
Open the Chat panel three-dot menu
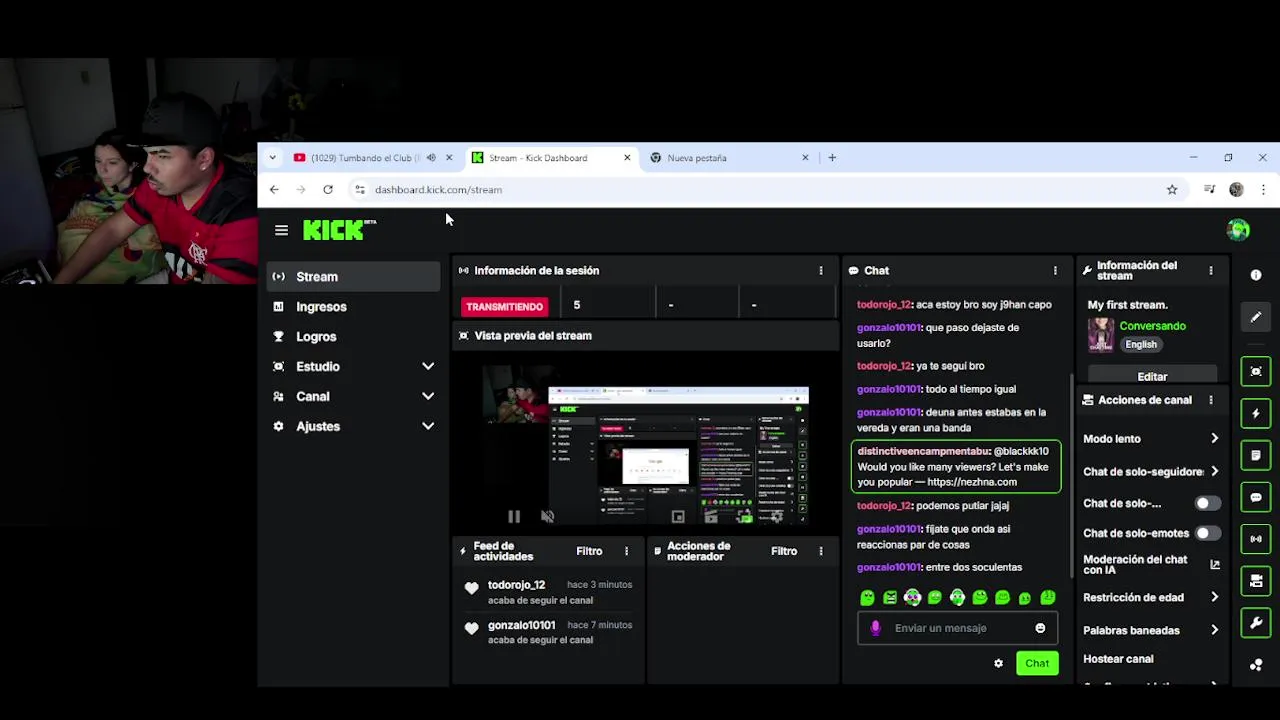pos(1055,270)
